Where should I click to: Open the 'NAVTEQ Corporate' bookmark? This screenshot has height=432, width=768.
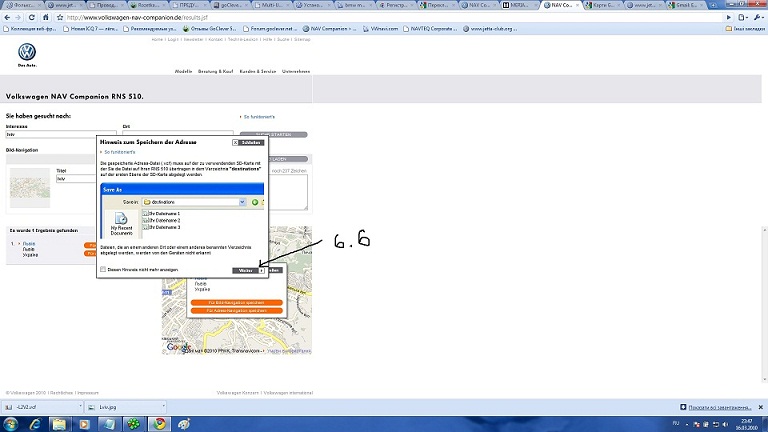[430, 29]
